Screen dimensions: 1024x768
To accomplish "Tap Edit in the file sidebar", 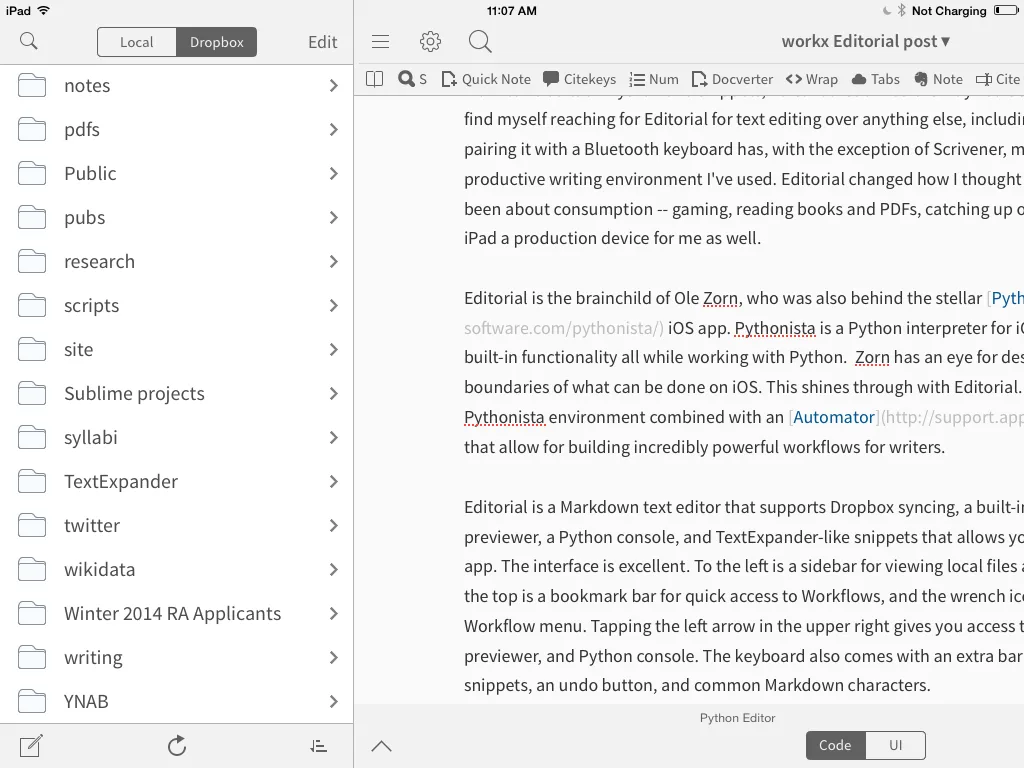I will point(323,42).
